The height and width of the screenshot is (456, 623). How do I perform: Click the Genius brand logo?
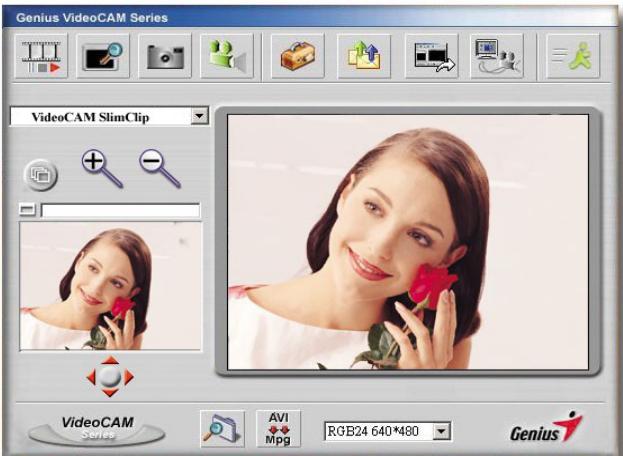point(547,428)
